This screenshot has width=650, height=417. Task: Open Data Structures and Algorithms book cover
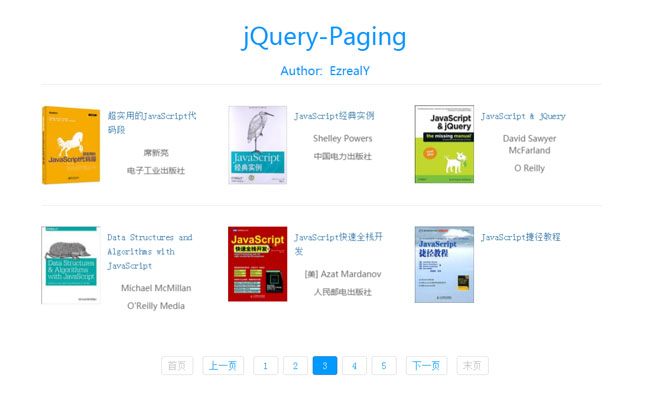pos(71,264)
